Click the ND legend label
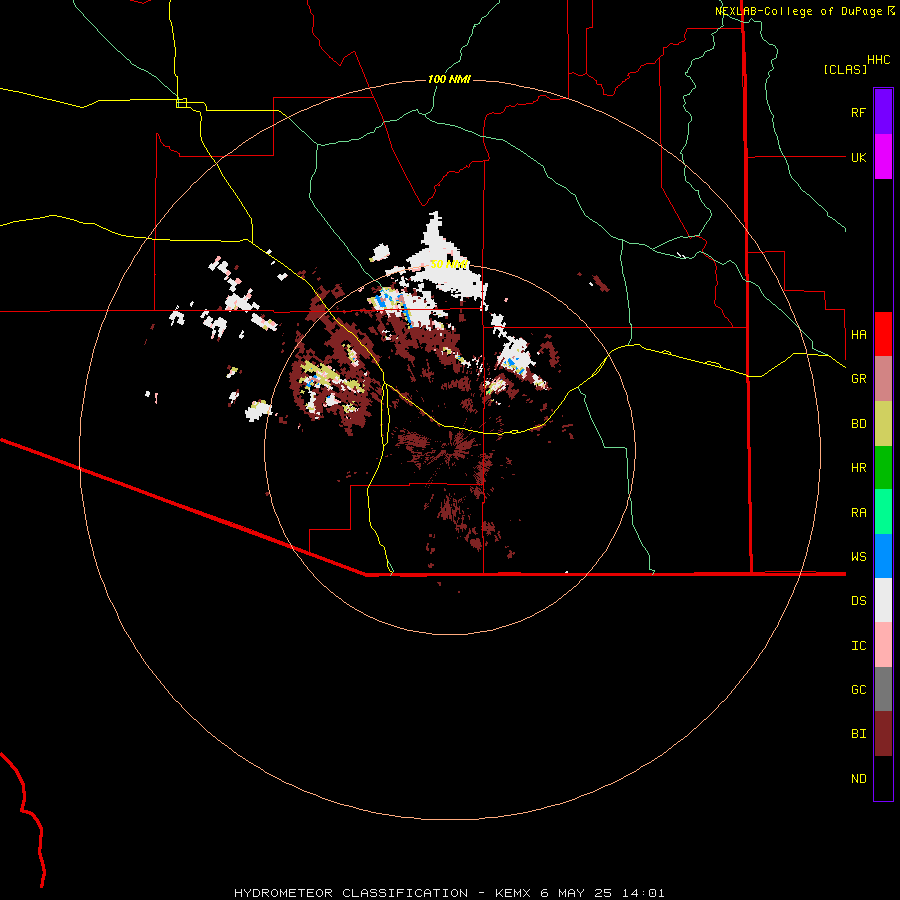 coord(858,779)
